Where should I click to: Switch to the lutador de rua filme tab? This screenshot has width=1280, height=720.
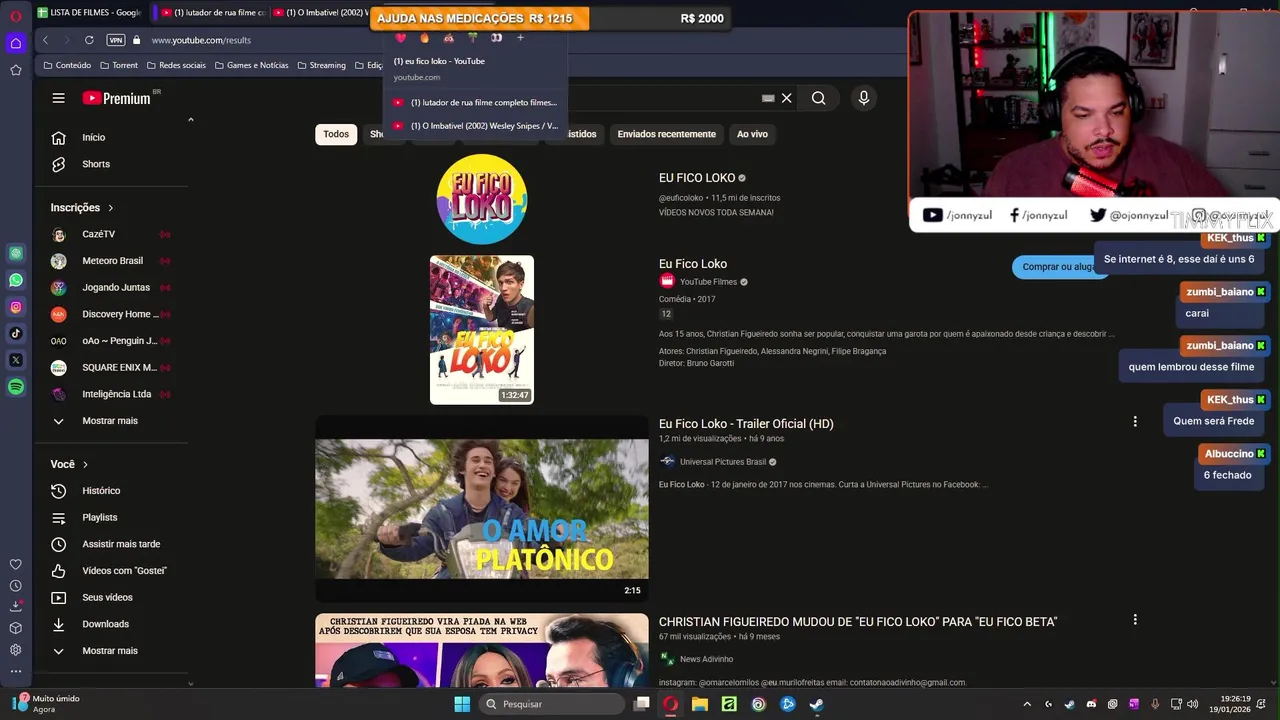click(213, 13)
